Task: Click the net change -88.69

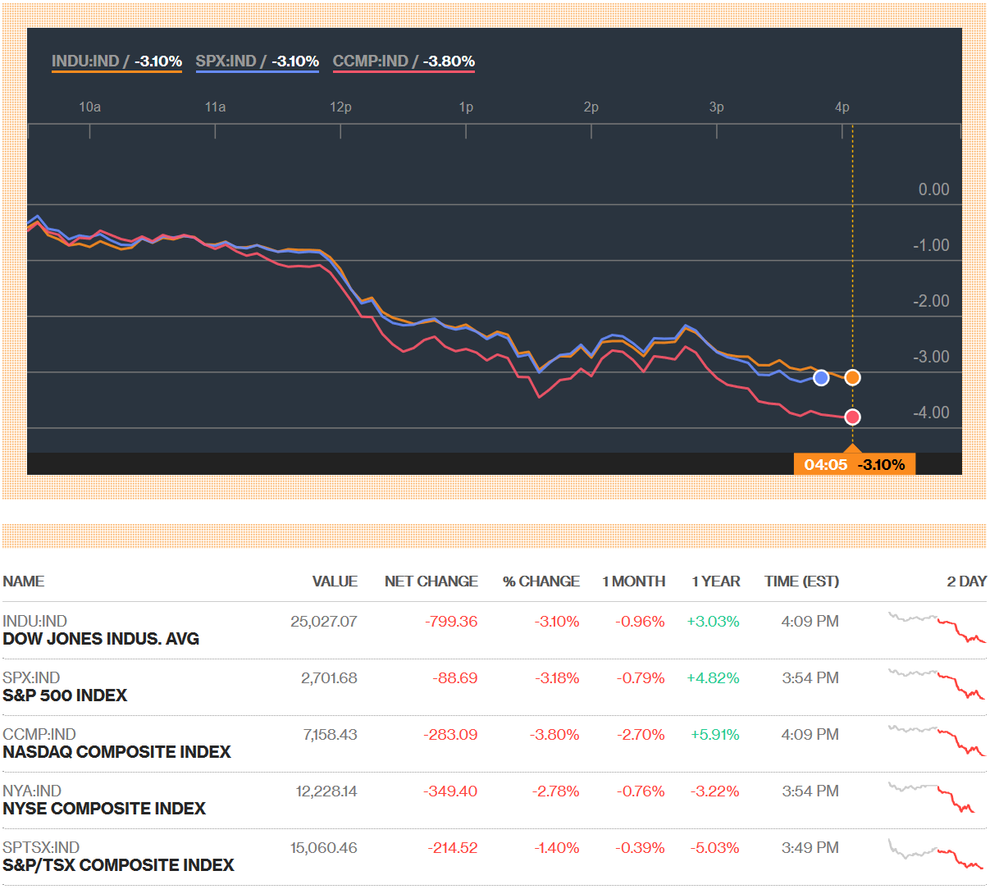Action: tap(455, 678)
